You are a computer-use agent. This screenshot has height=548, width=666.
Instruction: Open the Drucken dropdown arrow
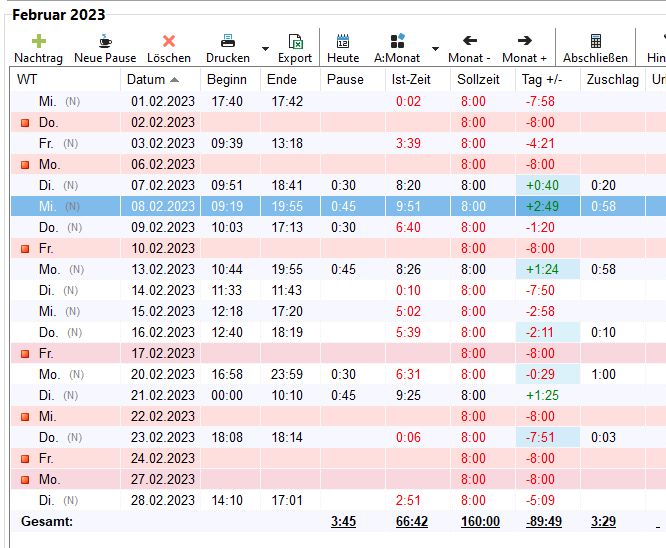coord(265,48)
